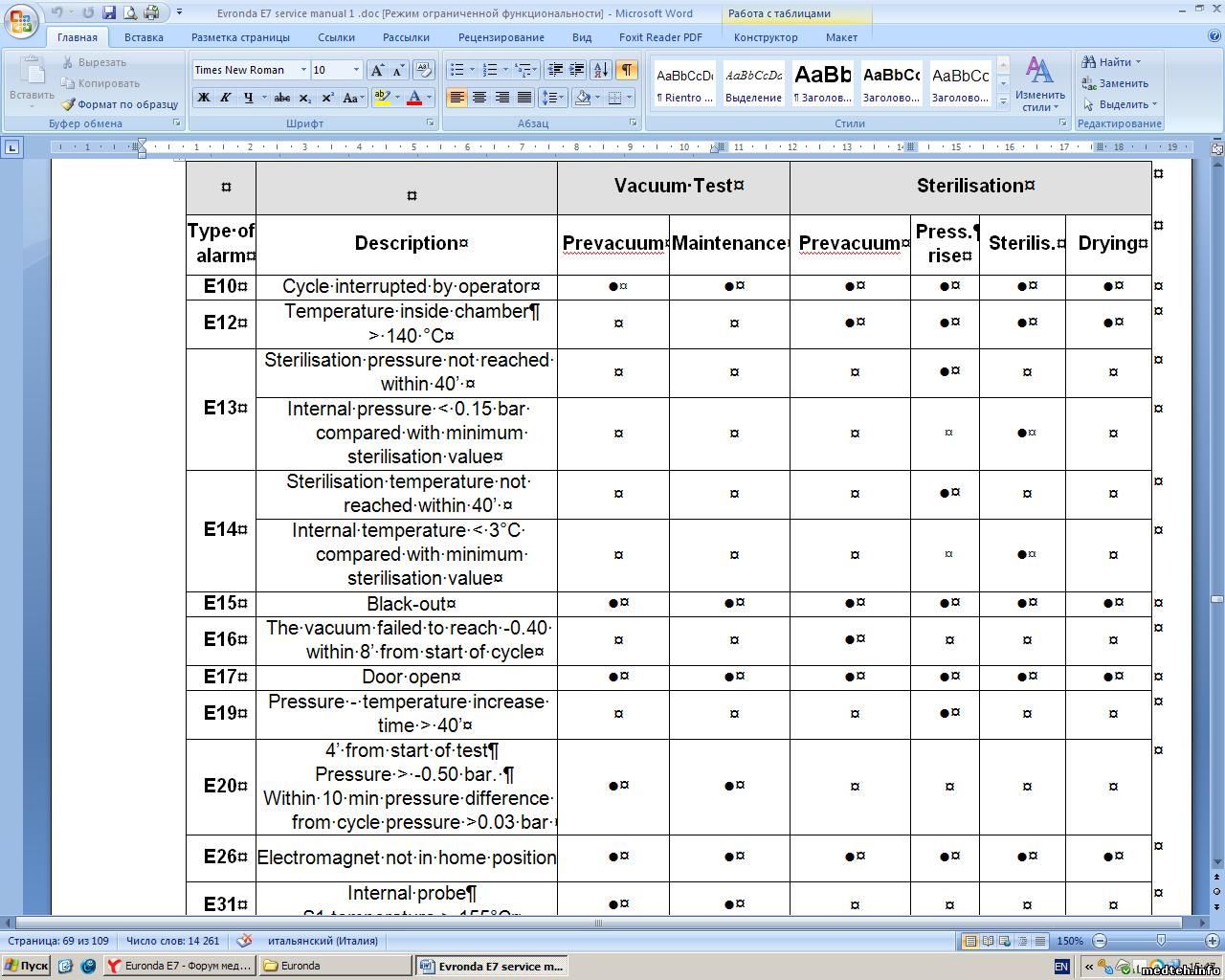Toggle the show paragraph marks button
This screenshot has width=1225, height=980.
tap(626, 70)
